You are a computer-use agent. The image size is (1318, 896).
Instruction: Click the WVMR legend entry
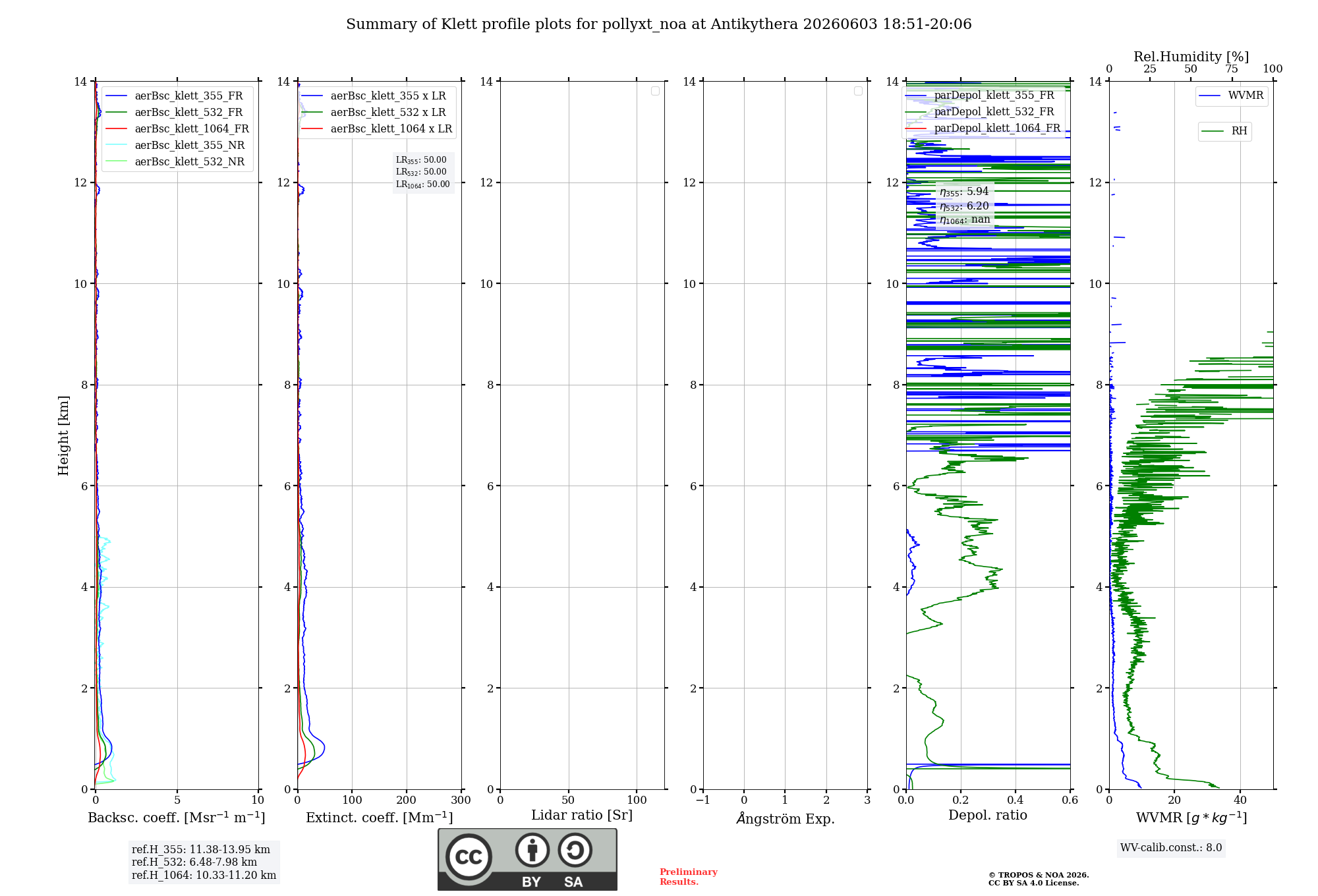coord(1231,96)
